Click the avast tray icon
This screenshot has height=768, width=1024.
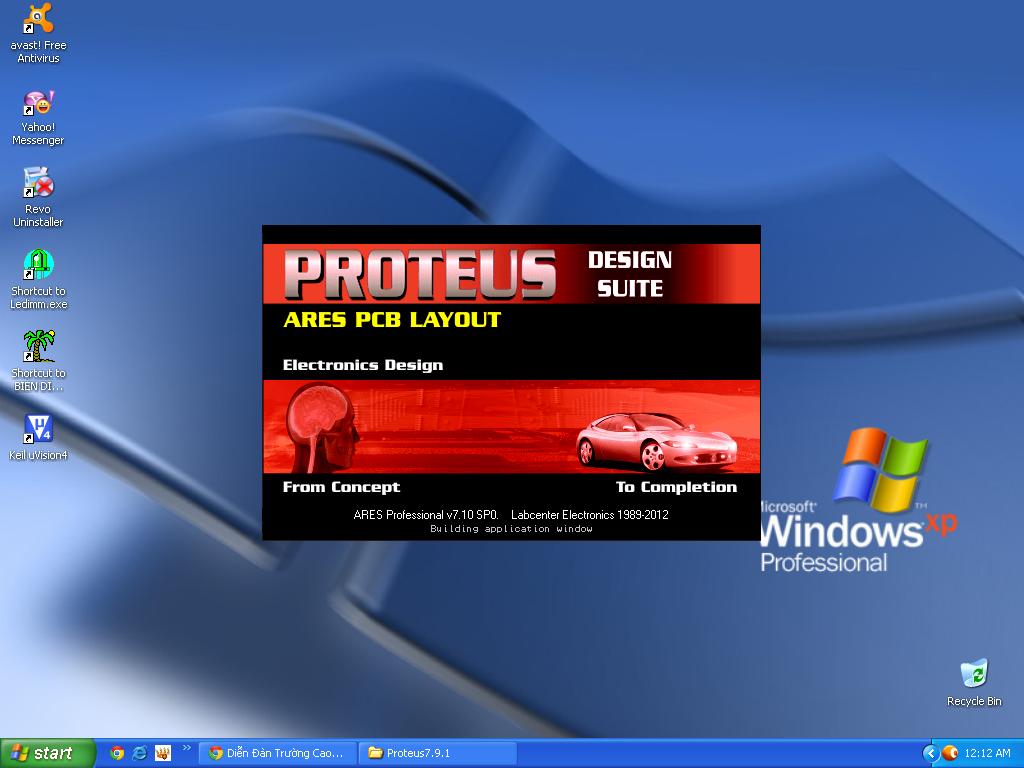point(950,753)
